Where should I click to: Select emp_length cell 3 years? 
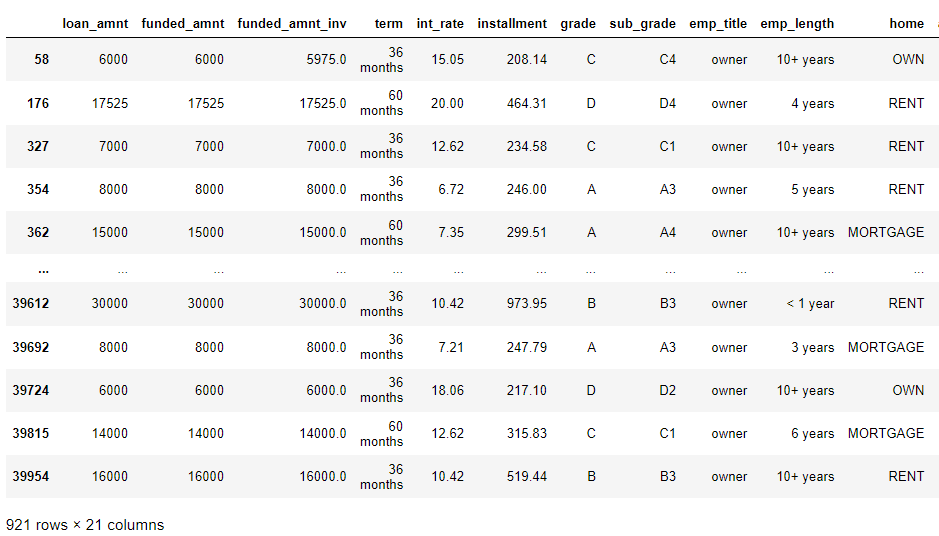tap(813, 347)
